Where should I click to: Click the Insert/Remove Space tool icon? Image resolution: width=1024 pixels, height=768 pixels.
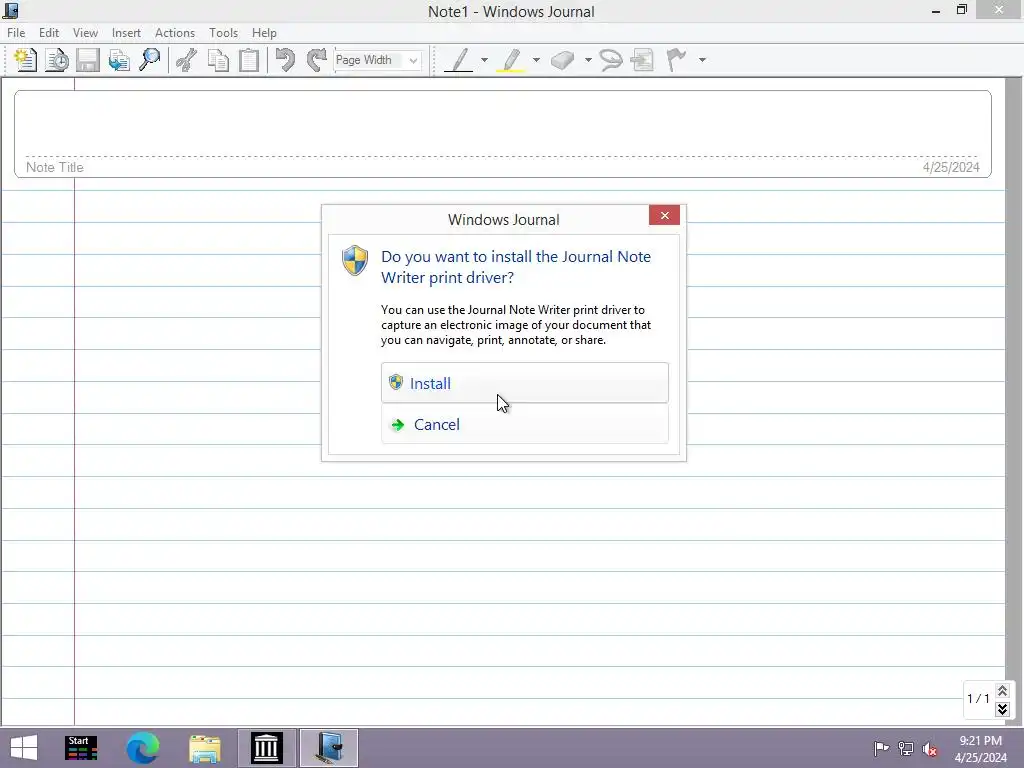coord(643,60)
